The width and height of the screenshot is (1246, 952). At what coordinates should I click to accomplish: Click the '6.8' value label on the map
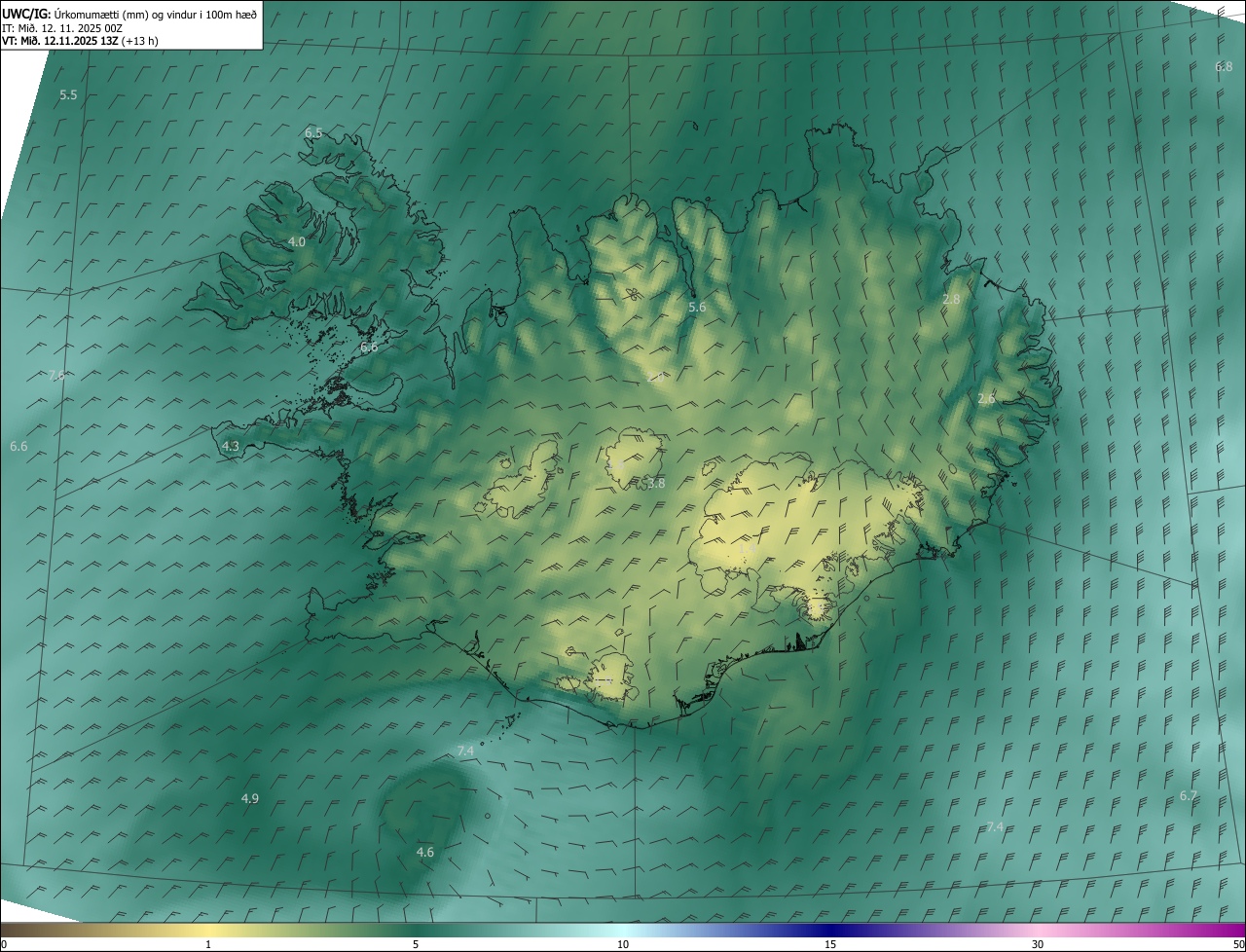tap(1224, 66)
